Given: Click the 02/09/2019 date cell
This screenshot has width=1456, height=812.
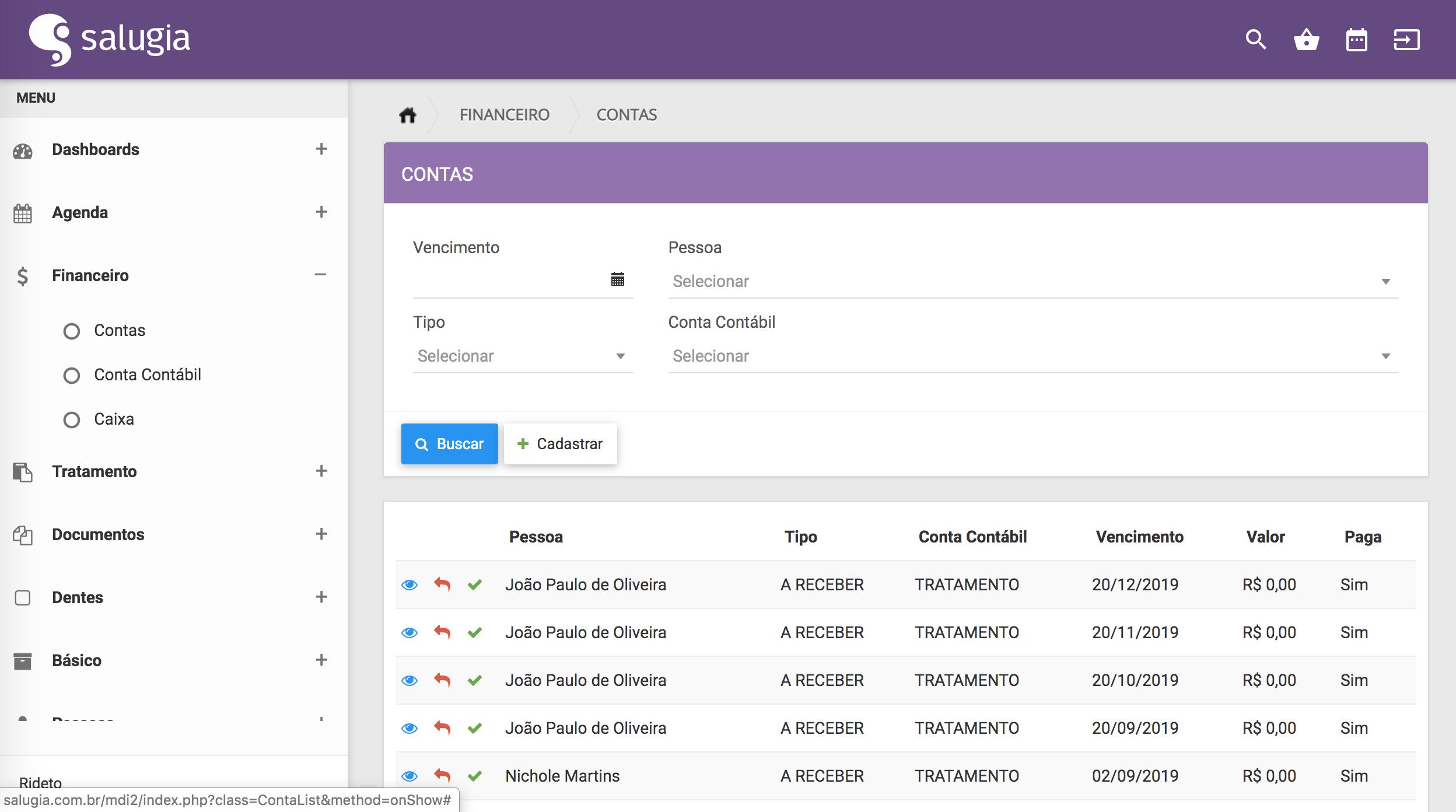Looking at the screenshot, I should [x=1135, y=776].
